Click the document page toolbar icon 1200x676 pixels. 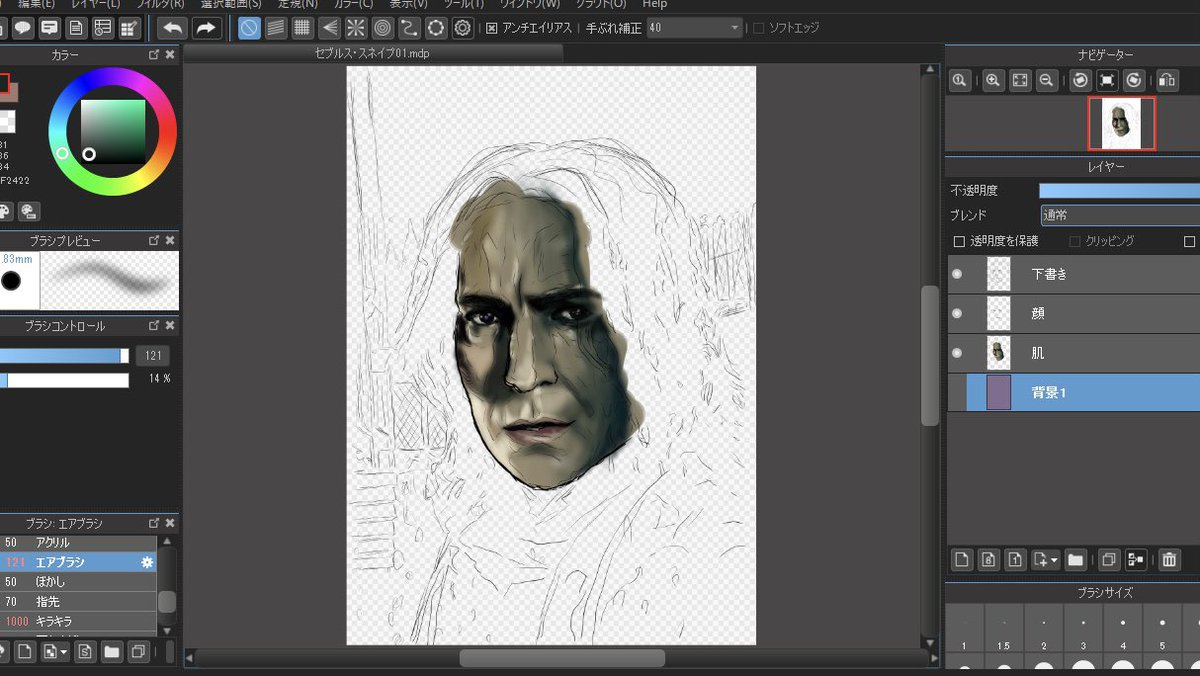pos(76,28)
